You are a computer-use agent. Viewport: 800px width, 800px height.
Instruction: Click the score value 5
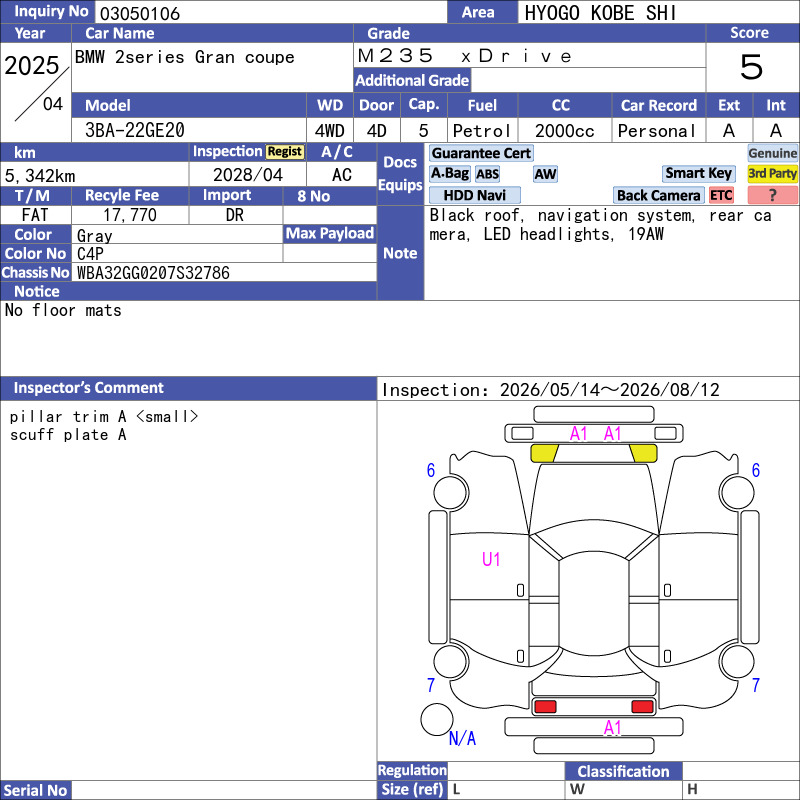(752, 67)
